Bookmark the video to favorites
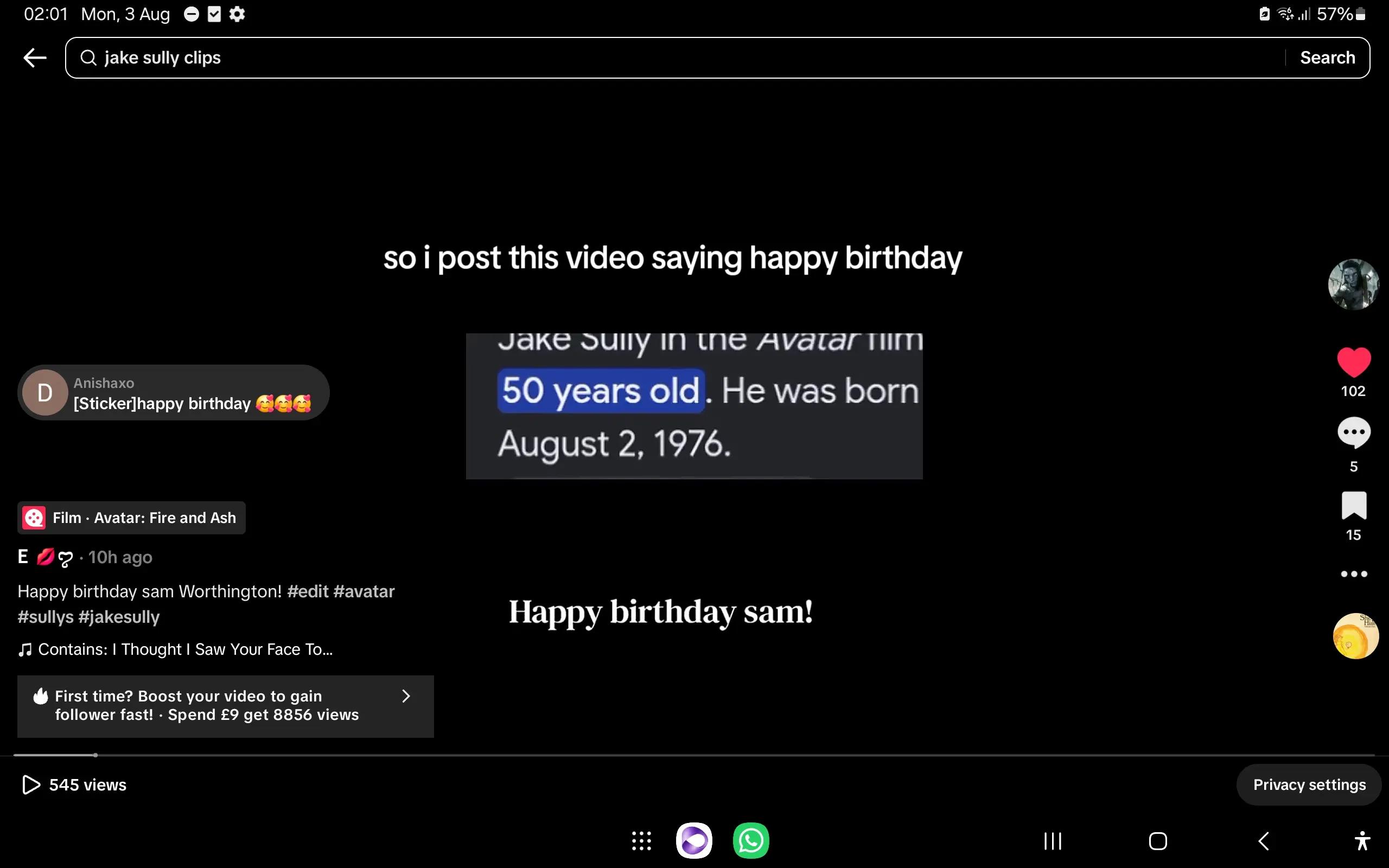The image size is (1389, 868). click(x=1353, y=506)
